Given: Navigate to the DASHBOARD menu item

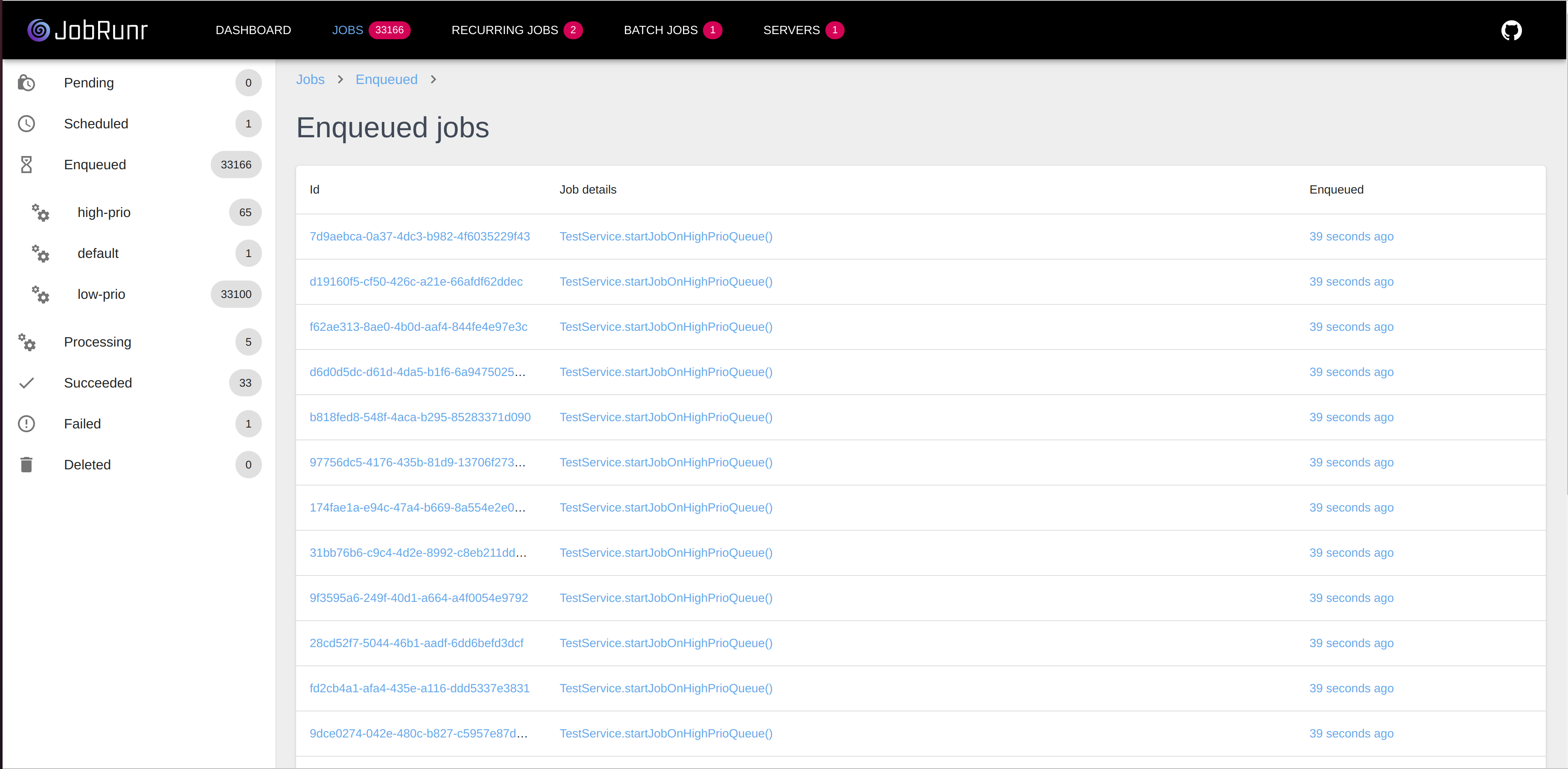Looking at the screenshot, I should pyautogui.click(x=253, y=30).
